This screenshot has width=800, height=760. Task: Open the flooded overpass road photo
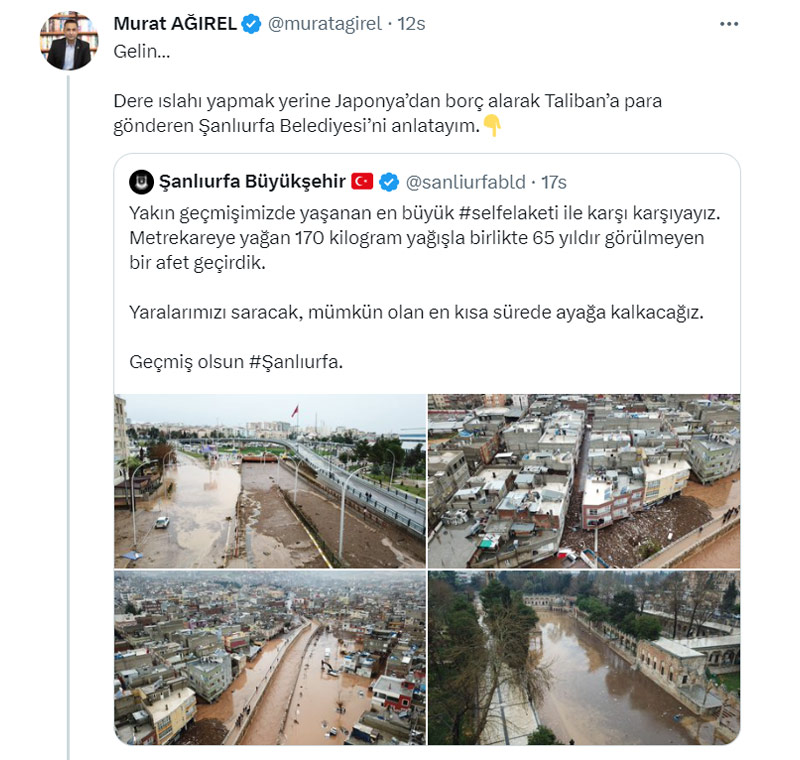click(270, 481)
